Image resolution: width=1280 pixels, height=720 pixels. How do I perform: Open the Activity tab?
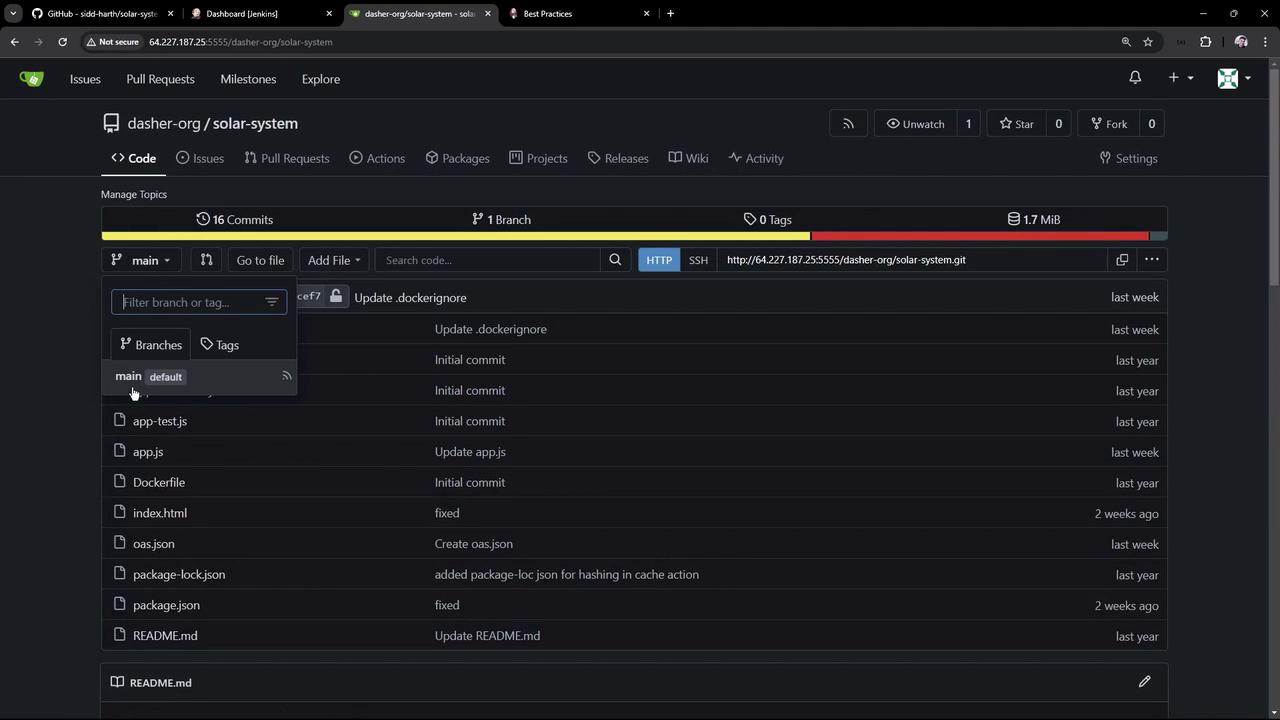756,158
